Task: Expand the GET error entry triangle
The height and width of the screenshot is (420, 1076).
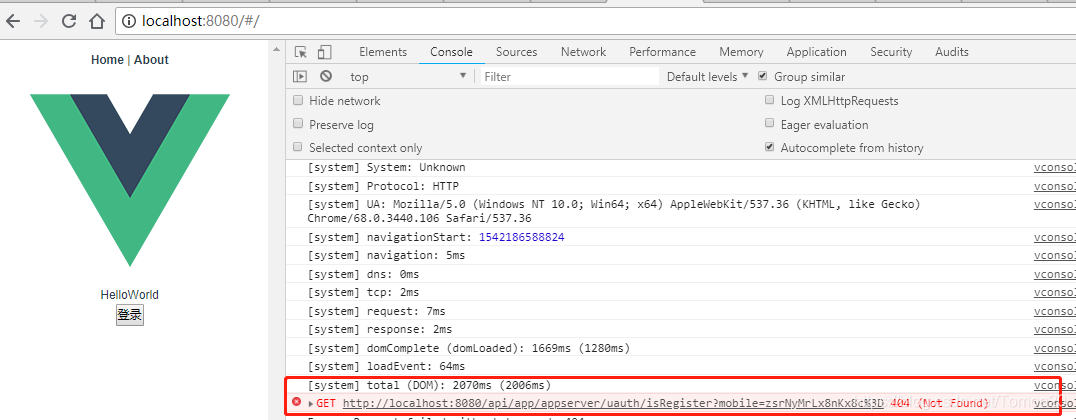Action: click(311, 404)
